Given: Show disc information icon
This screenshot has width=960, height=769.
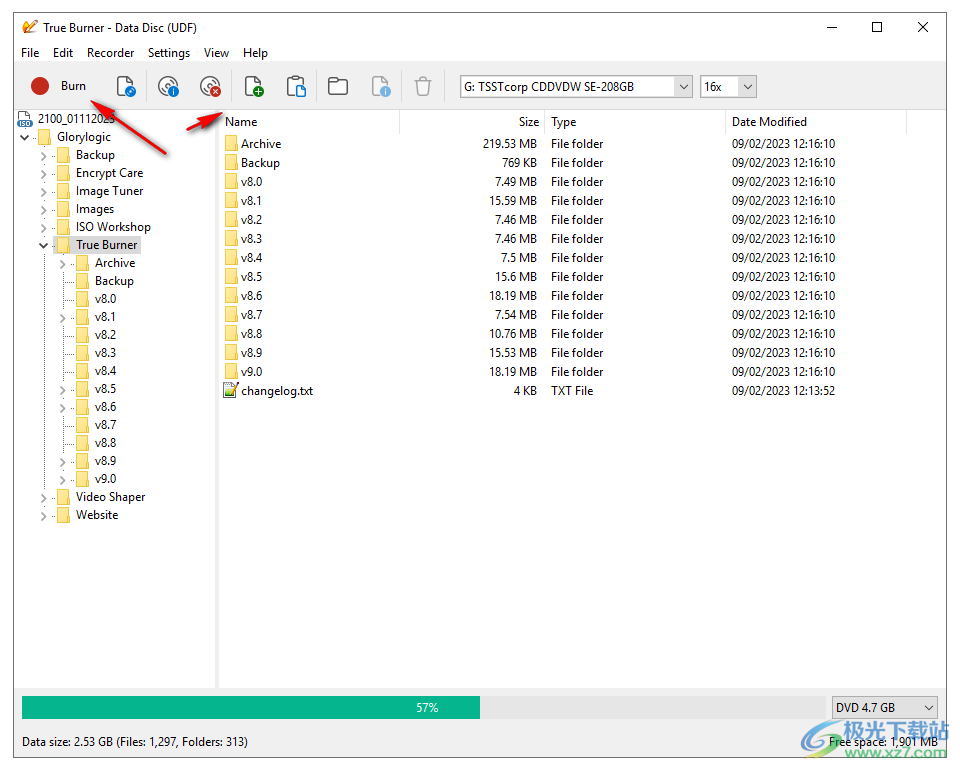Looking at the screenshot, I should click(x=168, y=86).
